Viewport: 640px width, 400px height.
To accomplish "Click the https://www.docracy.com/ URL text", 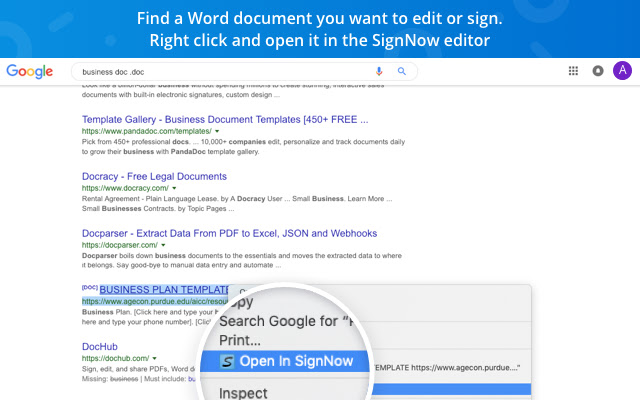I will (125, 188).
